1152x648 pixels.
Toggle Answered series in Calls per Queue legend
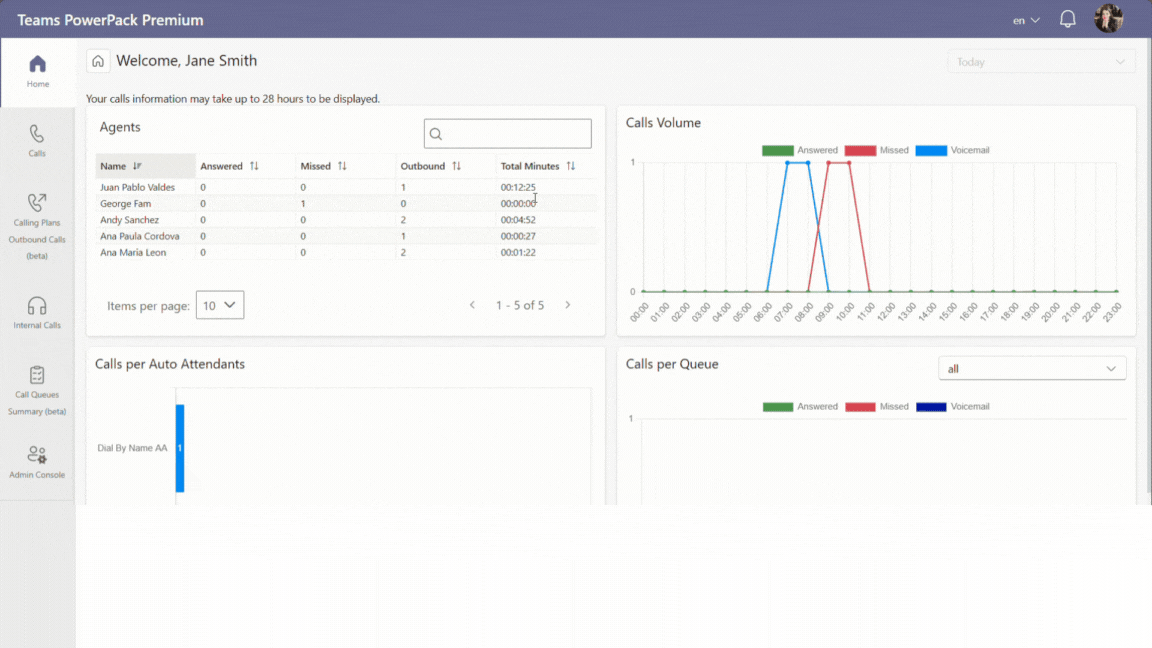pyautogui.click(x=799, y=406)
